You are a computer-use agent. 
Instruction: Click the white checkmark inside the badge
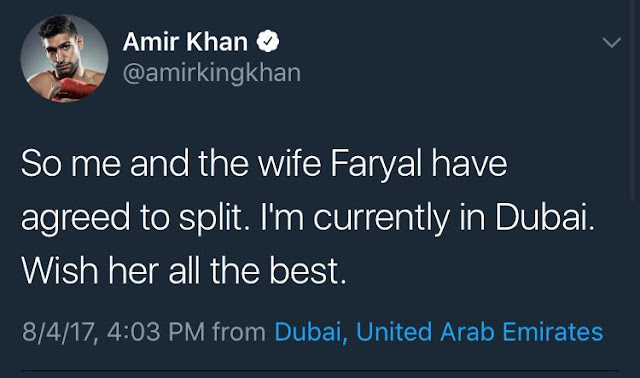[268, 41]
